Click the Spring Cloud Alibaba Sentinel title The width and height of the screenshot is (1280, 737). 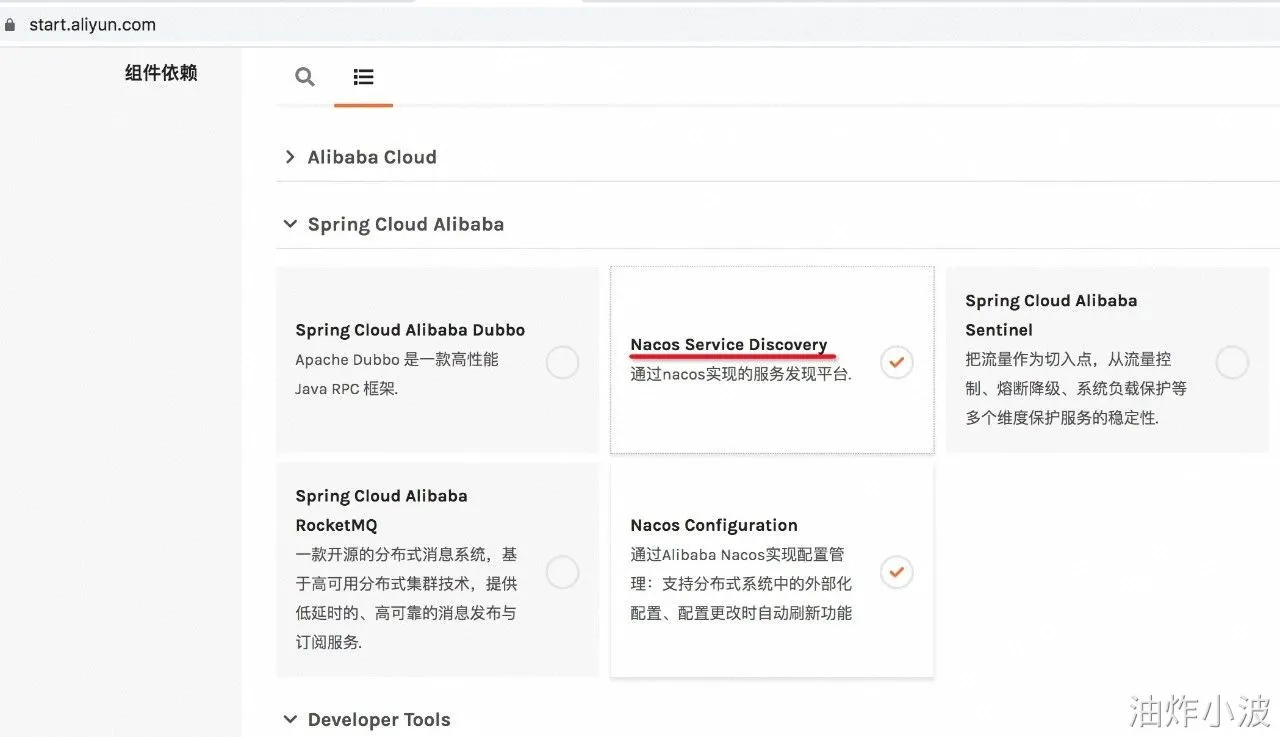click(1050, 314)
